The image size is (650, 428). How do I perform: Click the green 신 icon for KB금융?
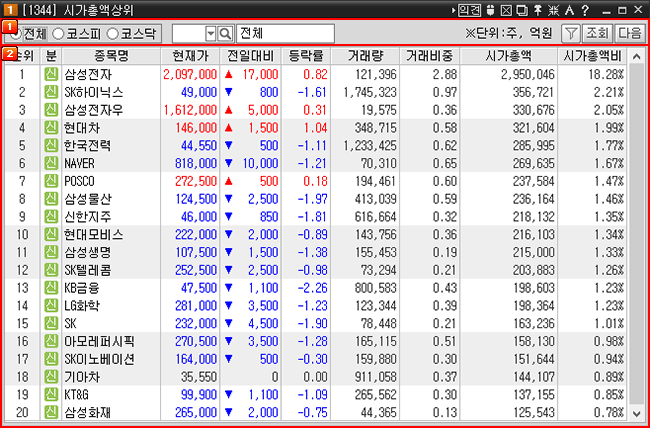coord(51,288)
